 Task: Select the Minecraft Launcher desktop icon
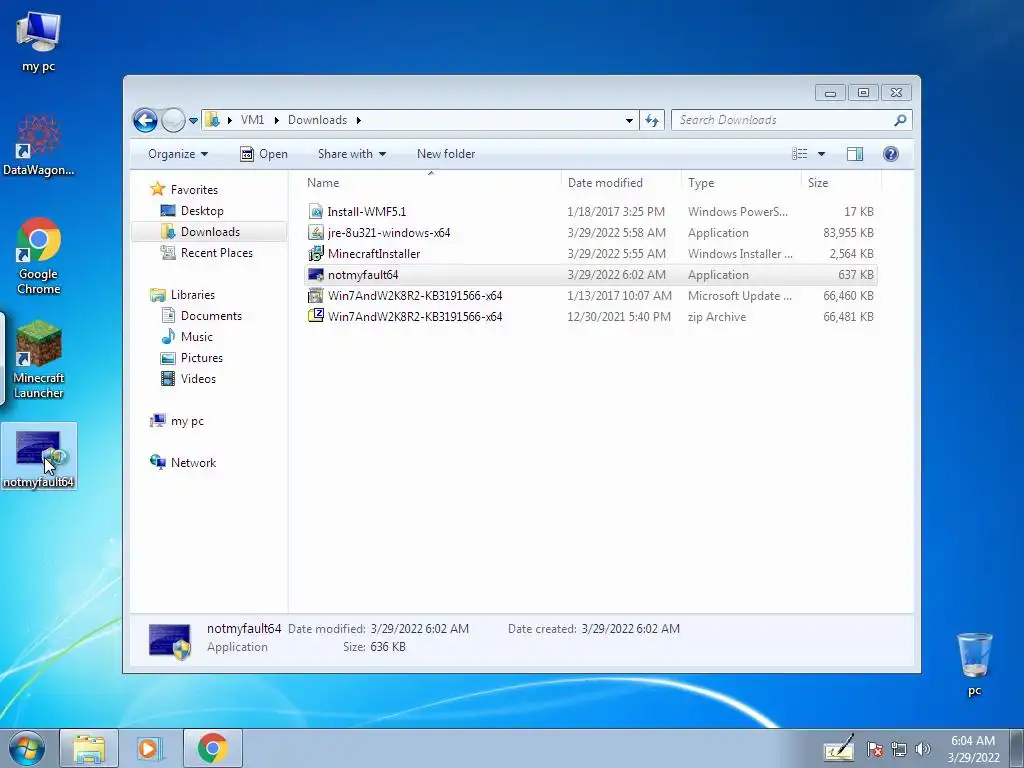[39, 359]
